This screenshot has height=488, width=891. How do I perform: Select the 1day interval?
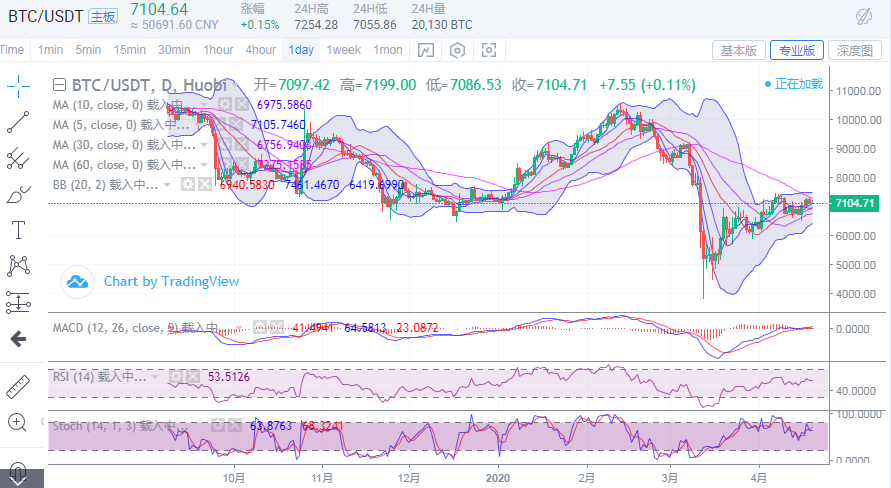(301, 50)
